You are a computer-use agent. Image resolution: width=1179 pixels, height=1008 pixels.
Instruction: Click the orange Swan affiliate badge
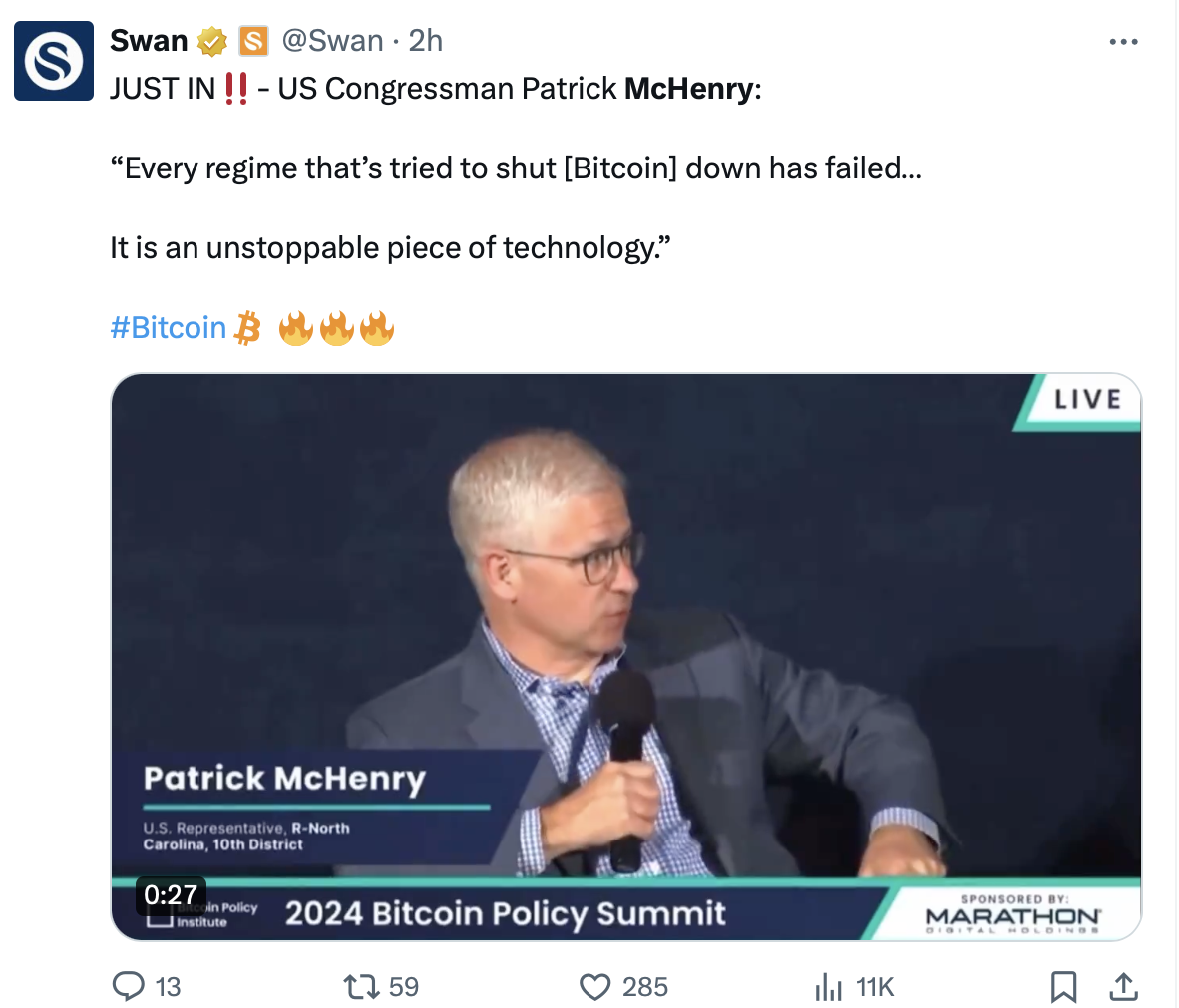(x=253, y=41)
